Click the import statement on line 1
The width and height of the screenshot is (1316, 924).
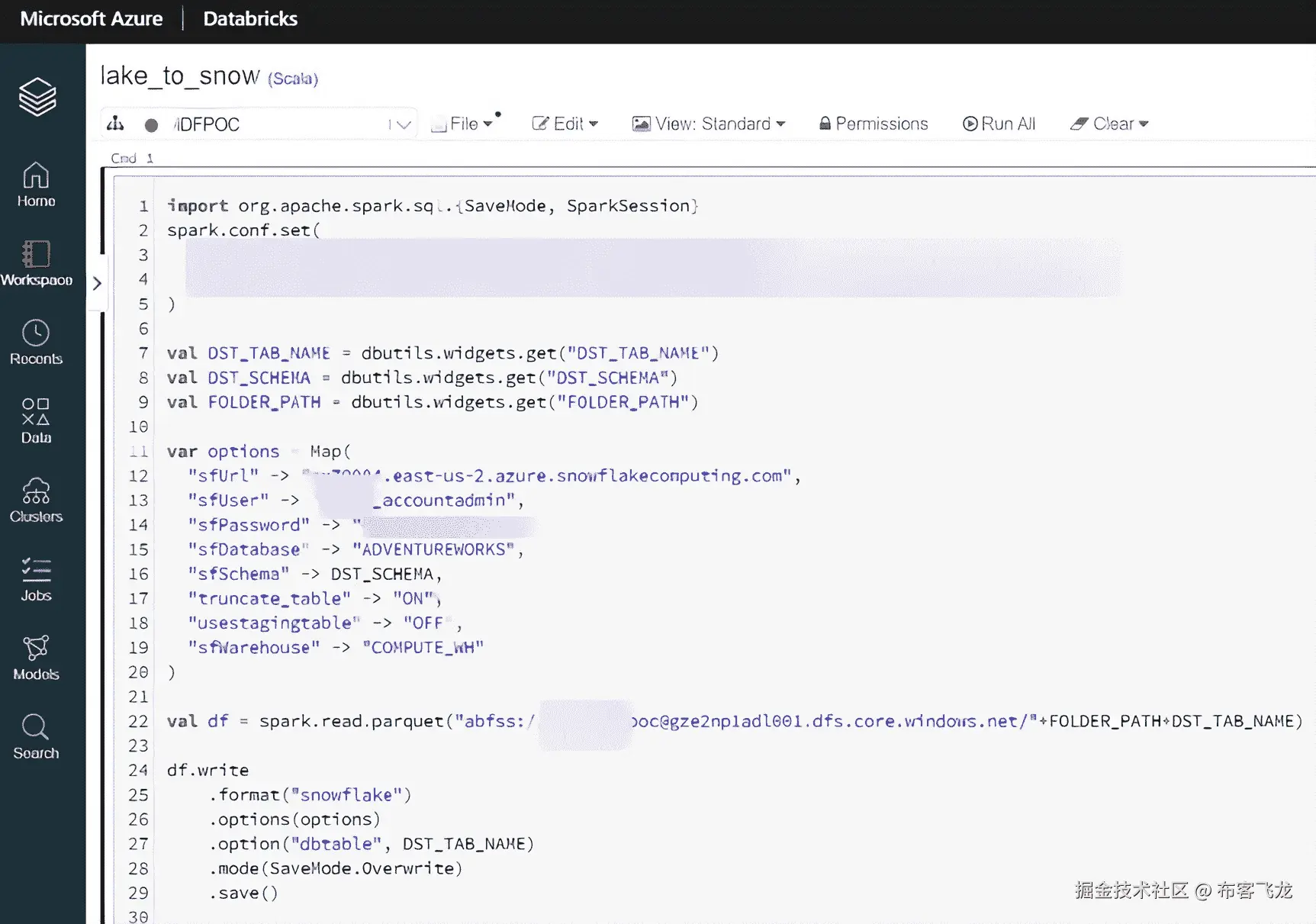(x=433, y=206)
